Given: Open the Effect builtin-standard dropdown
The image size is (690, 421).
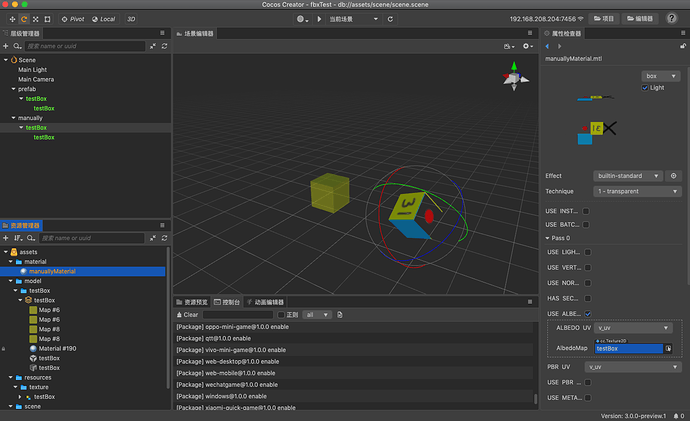Looking at the screenshot, I should pyautogui.click(x=628, y=176).
